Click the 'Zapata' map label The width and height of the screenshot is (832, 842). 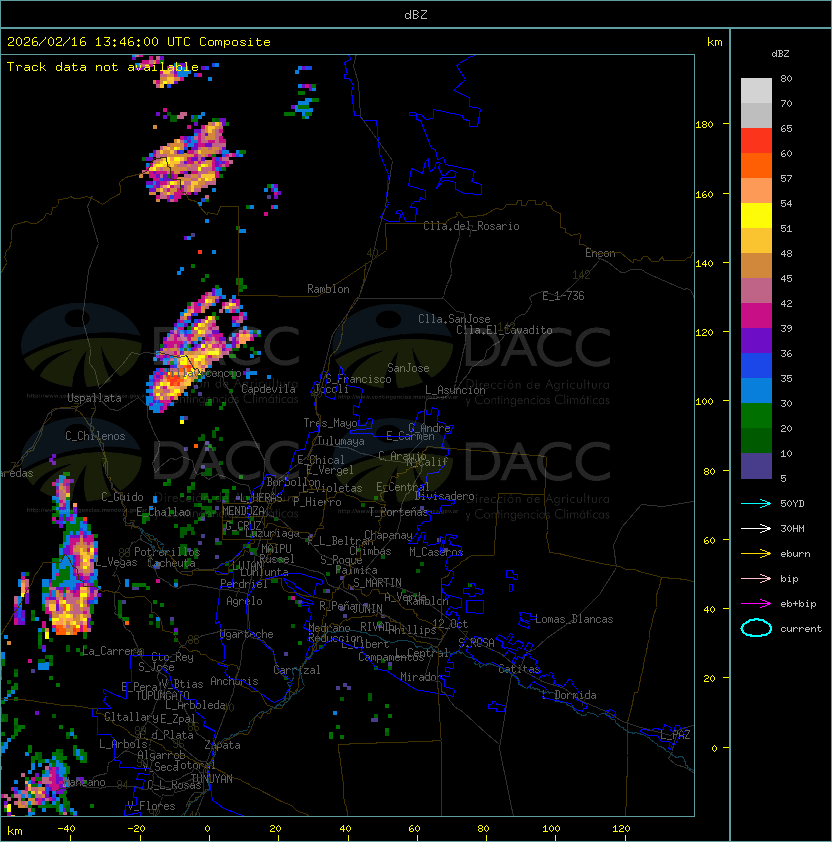coord(222,745)
